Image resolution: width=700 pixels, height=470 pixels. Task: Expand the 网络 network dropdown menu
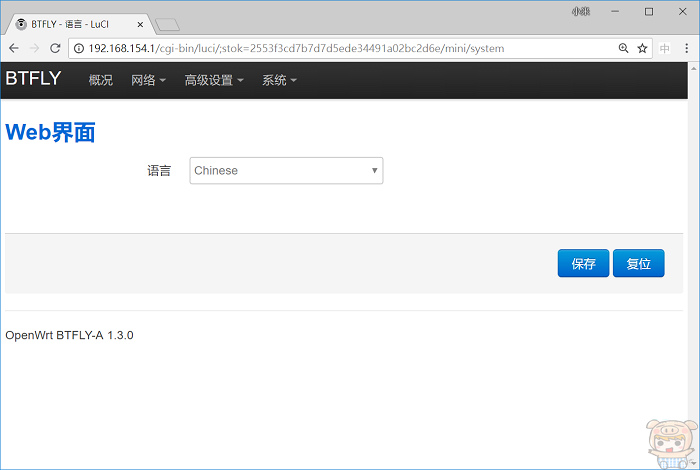click(x=148, y=80)
